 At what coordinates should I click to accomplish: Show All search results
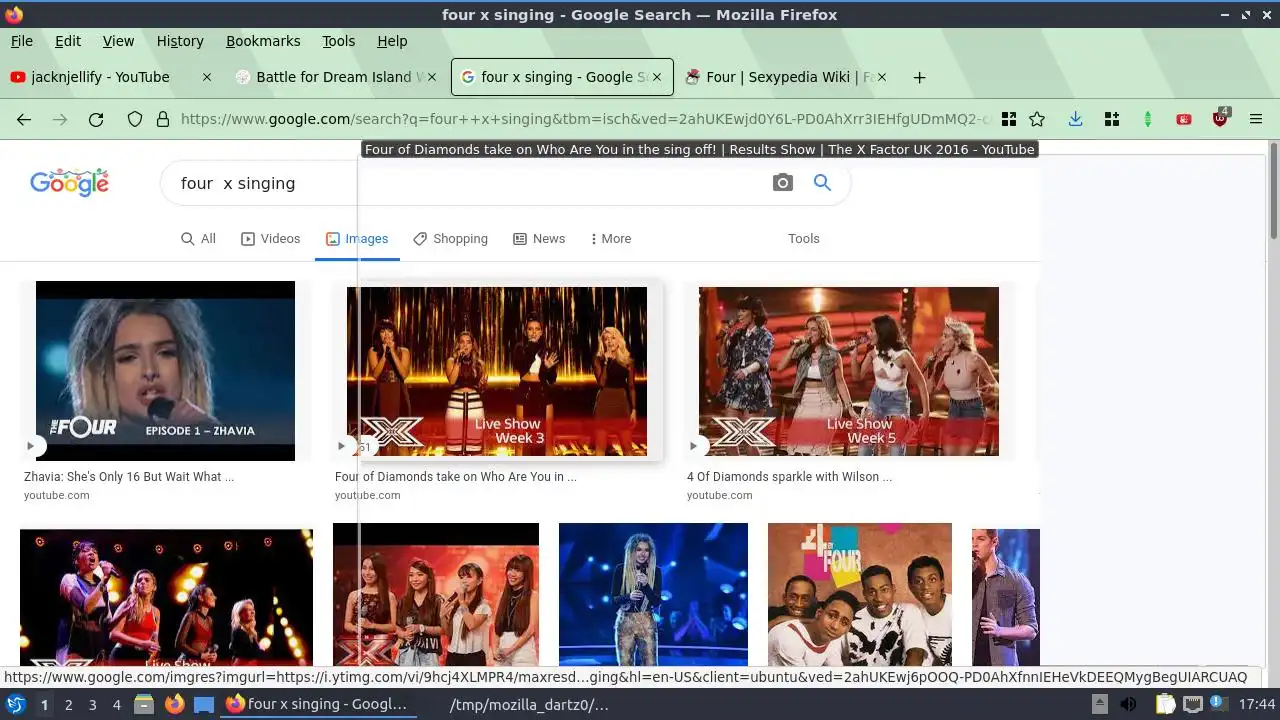tap(198, 239)
